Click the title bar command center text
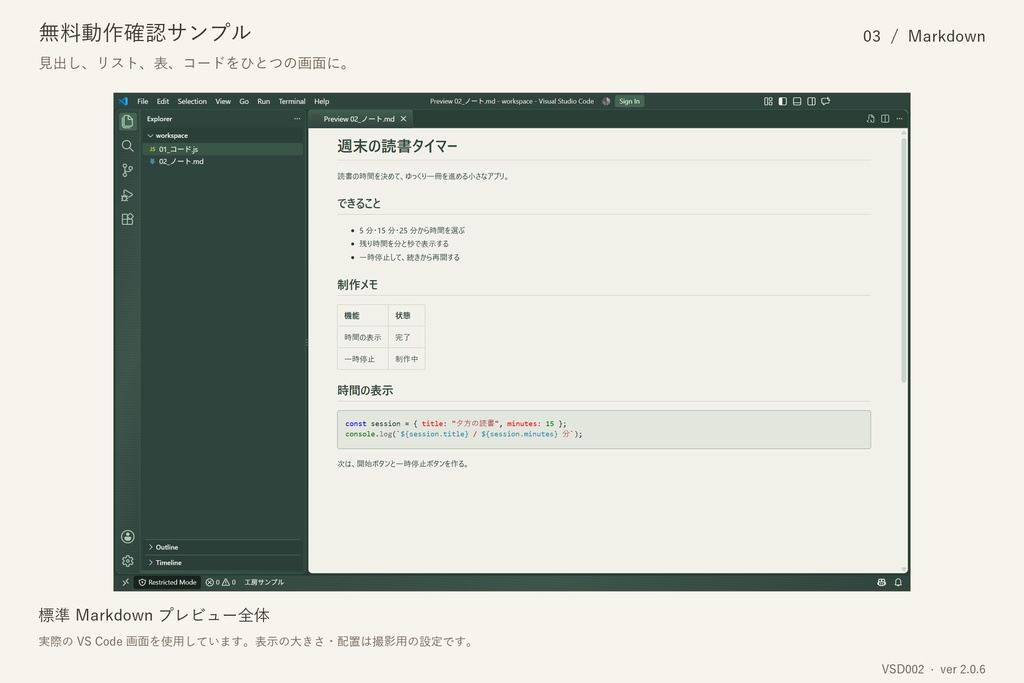Viewport: 1024px width, 683px height. (511, 101)
